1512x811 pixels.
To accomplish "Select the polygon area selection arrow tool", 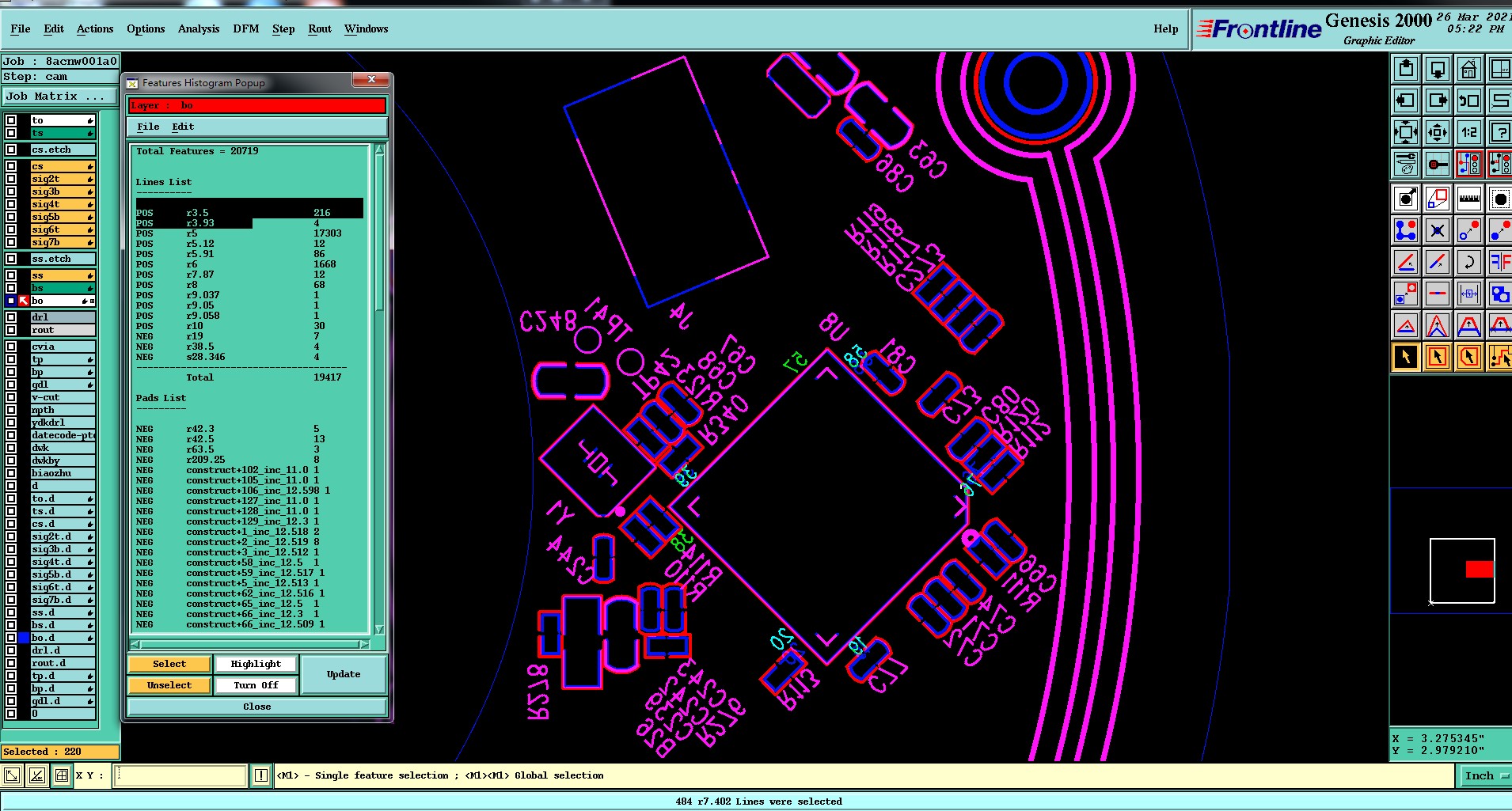I will (1469, 357).
